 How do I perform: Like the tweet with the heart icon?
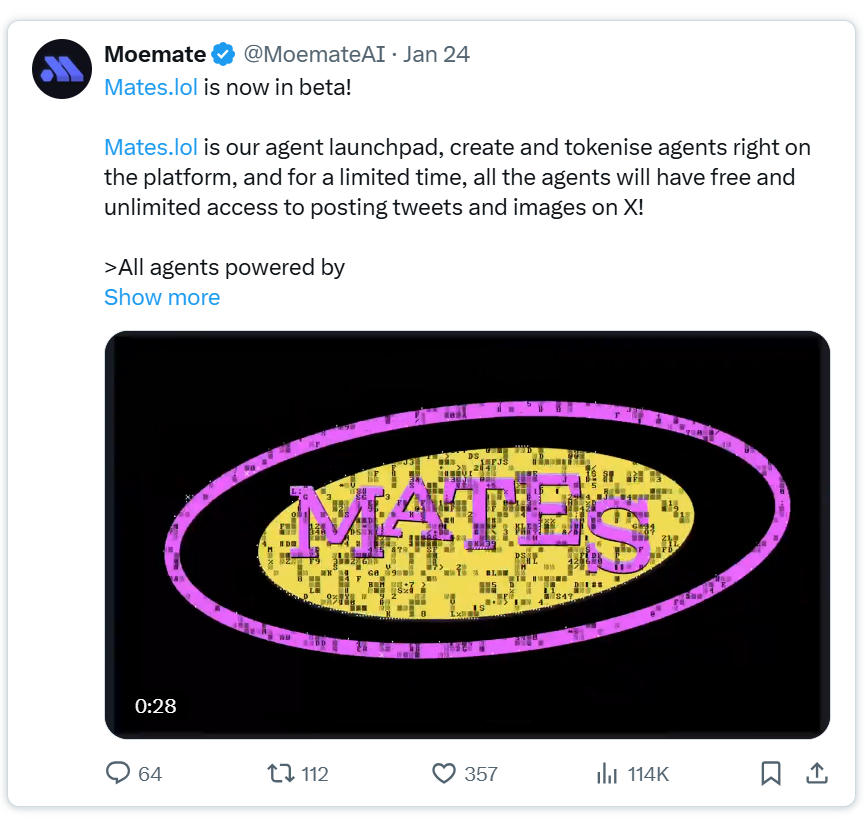(443, 773)
